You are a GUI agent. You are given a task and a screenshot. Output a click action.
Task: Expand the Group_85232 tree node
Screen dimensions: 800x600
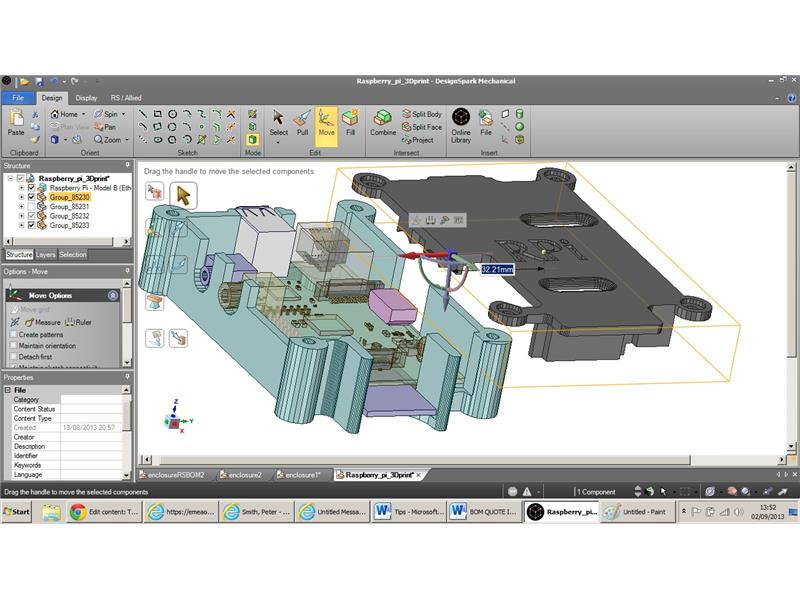(x=21, y=216)
